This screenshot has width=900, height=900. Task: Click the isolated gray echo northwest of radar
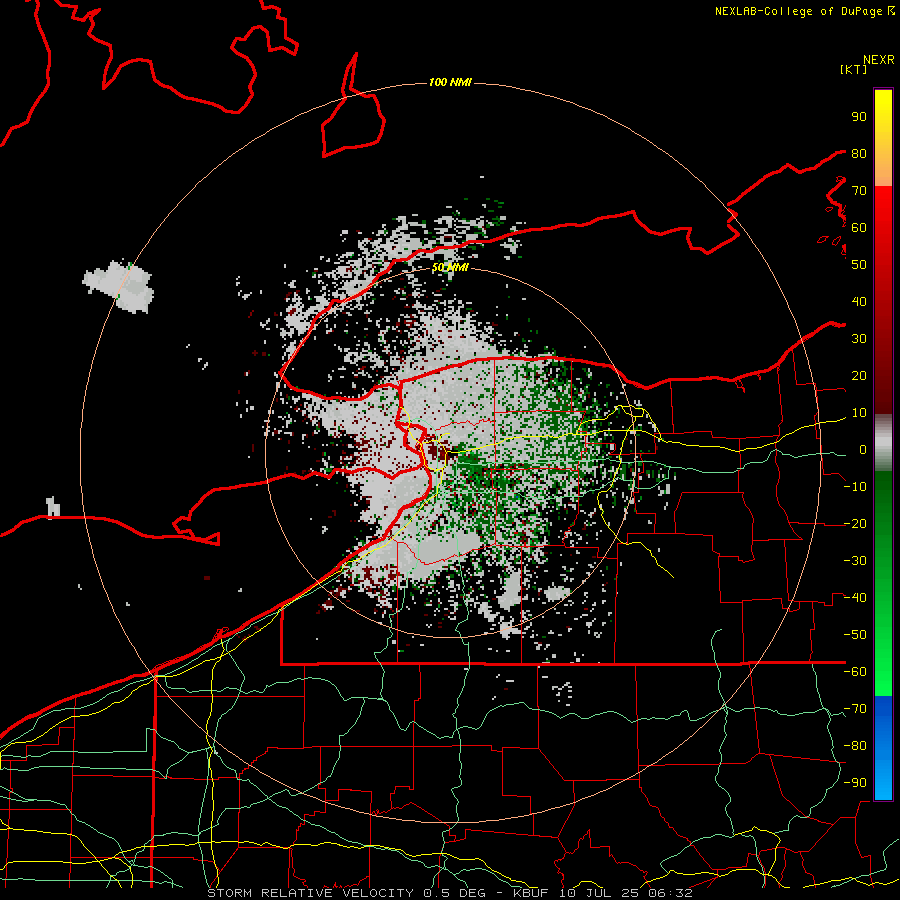click(x=121, y=286)
